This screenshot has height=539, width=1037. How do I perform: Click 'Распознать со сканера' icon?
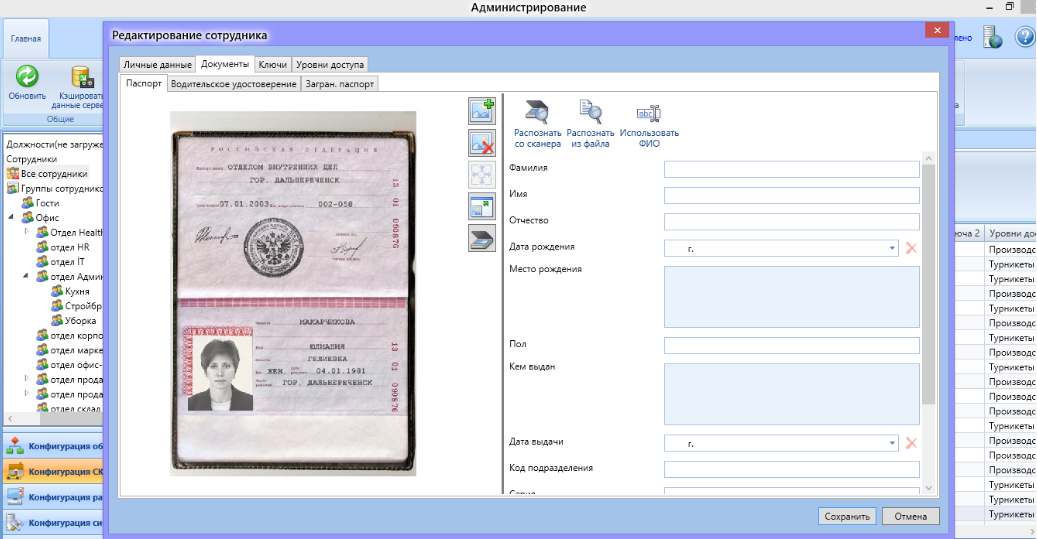[538, 112]
